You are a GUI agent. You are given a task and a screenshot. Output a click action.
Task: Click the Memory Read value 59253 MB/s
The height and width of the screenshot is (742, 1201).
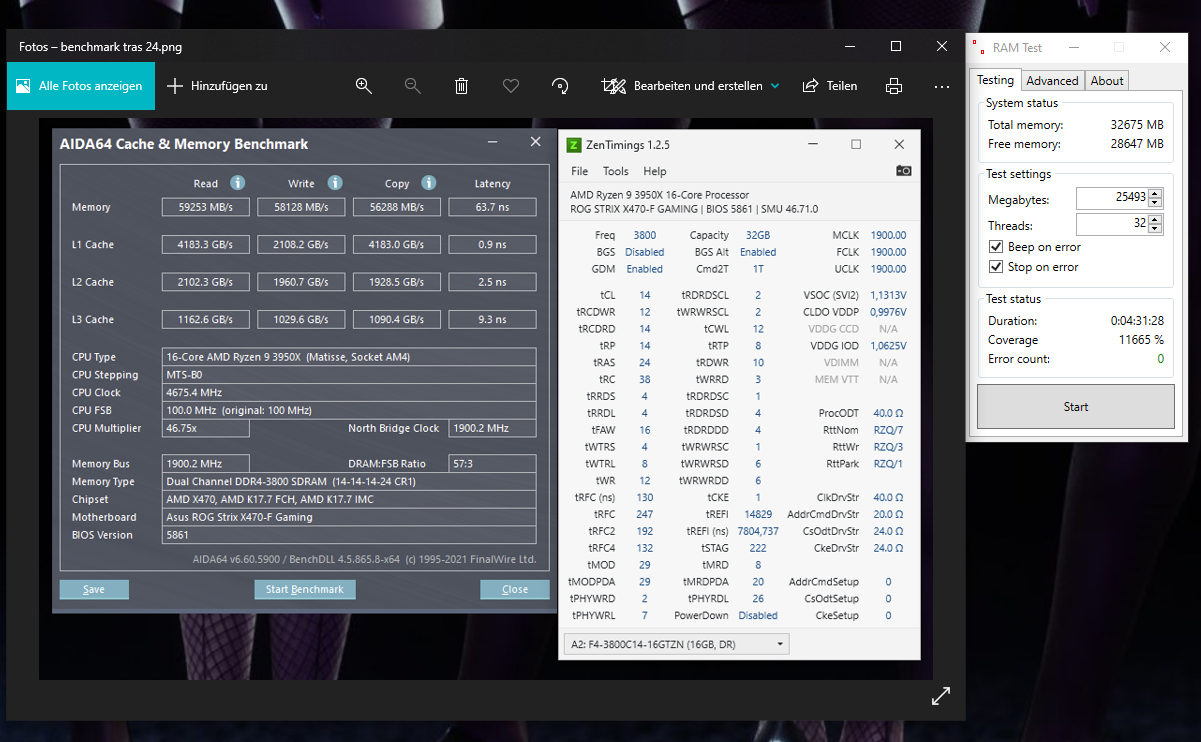click(206, 207)
